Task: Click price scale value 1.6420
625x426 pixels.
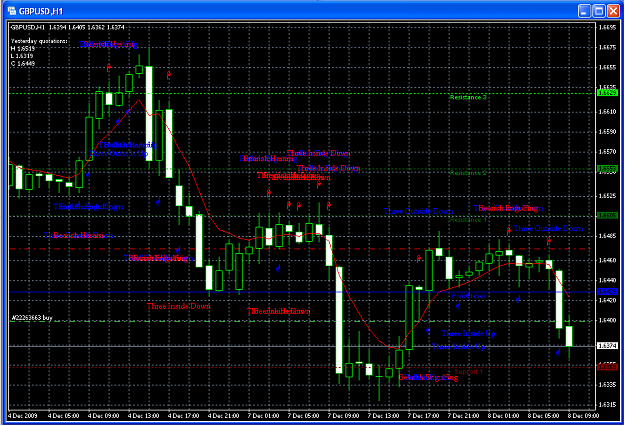Action: point(607,300)
